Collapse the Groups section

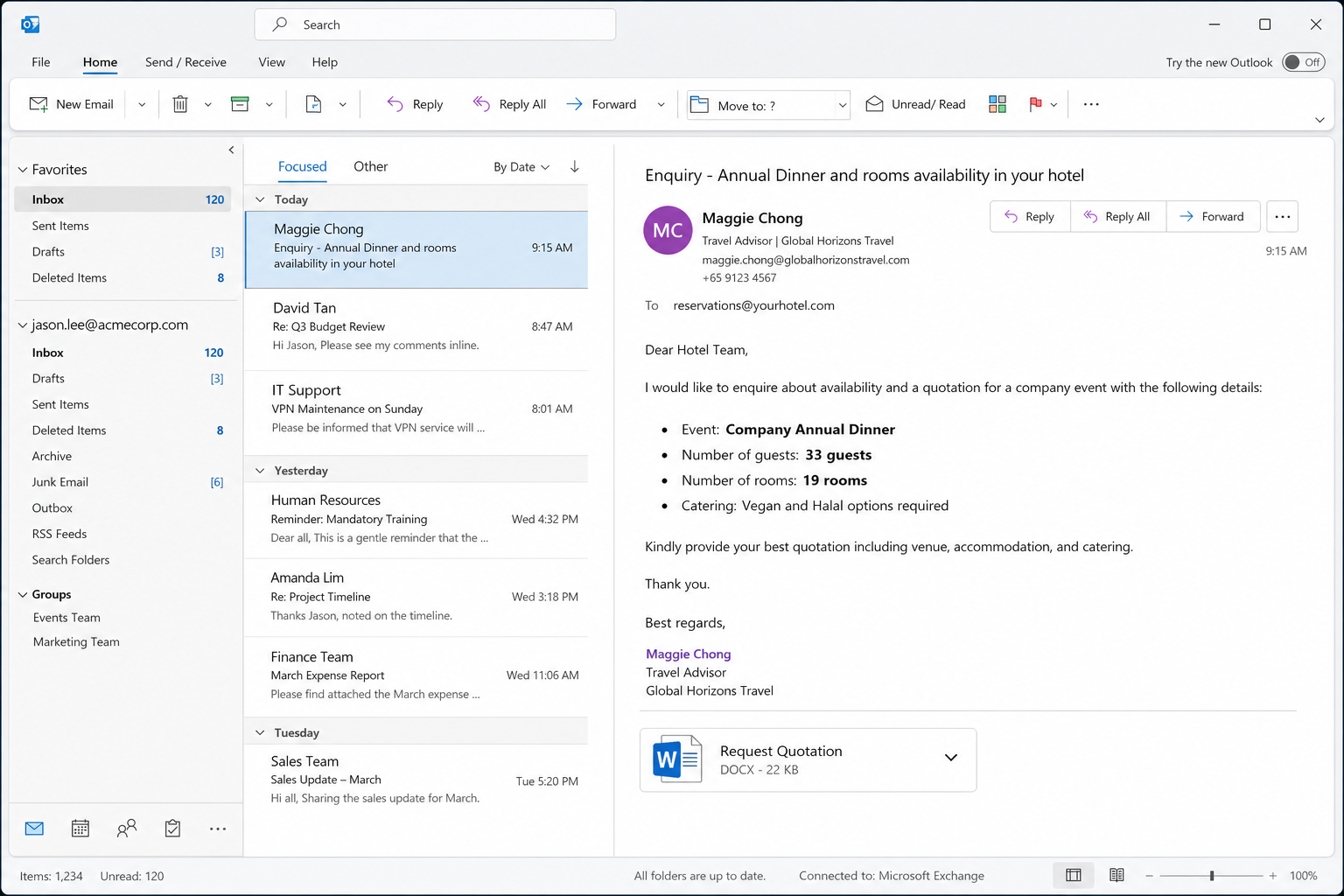pyautogui.click(x=23, y=595)
